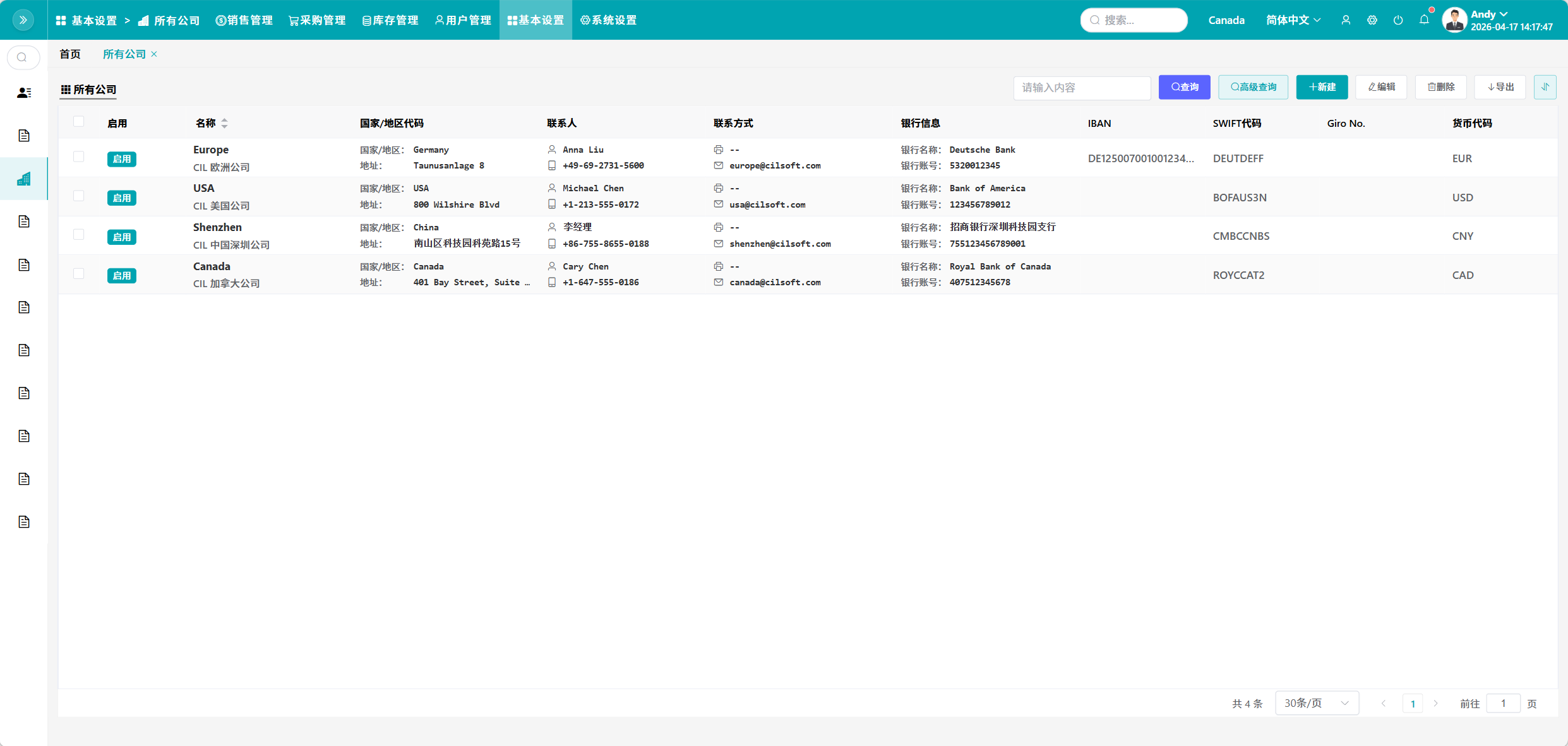
Task: Open the 简体中文 language dropdown
Action: tap(1293, 20)
